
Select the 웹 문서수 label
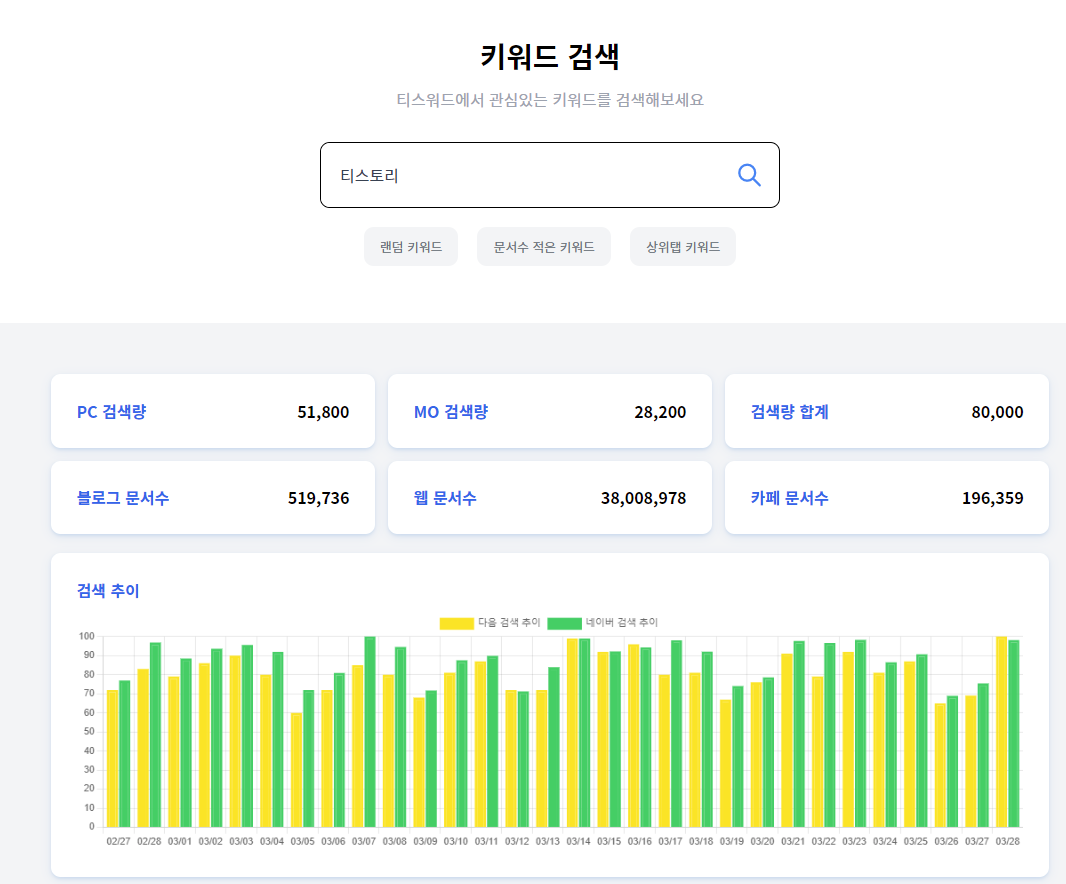click(x=445, y=498)
